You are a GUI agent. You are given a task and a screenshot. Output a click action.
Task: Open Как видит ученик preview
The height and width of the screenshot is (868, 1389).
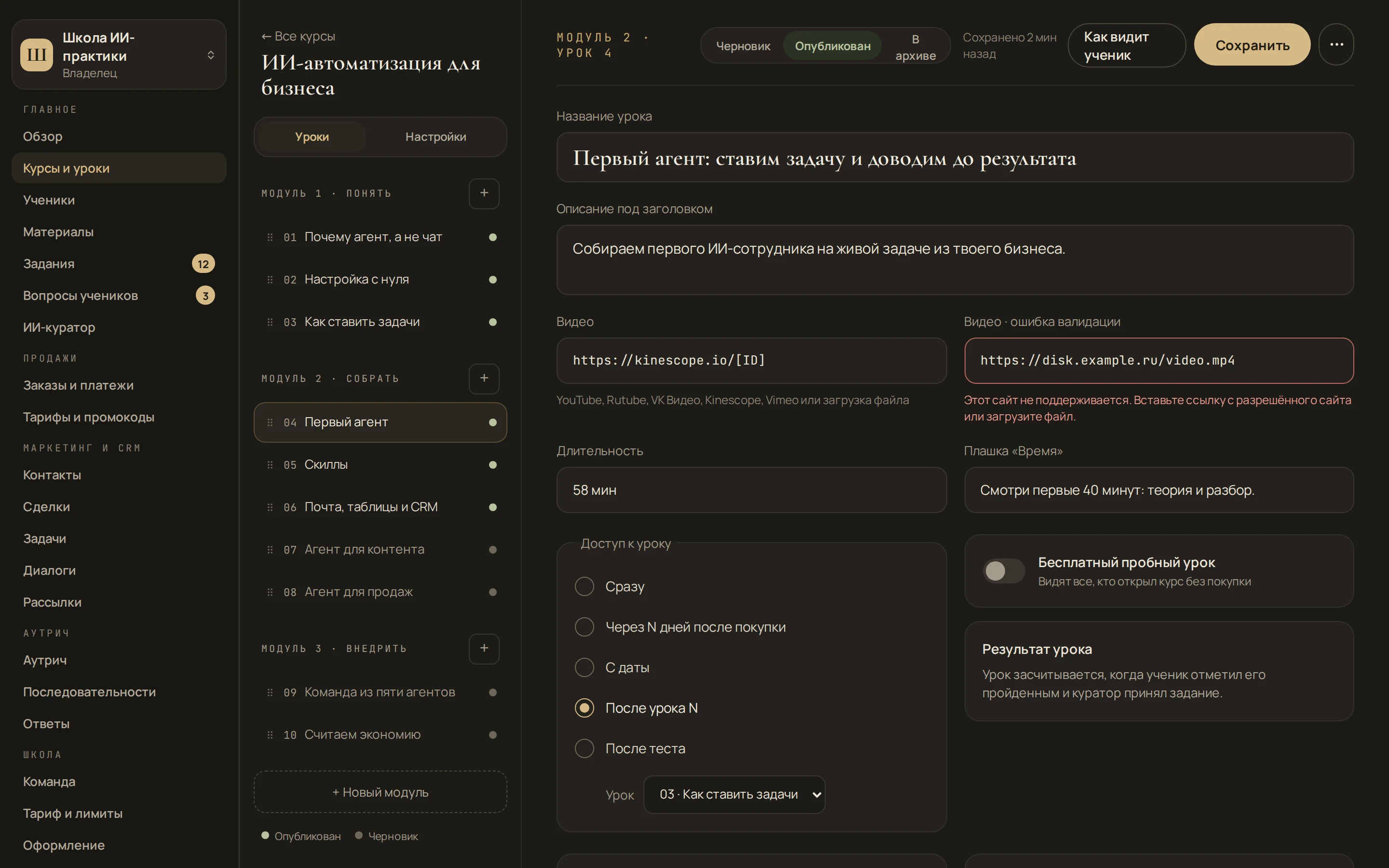pos(1126,46)
